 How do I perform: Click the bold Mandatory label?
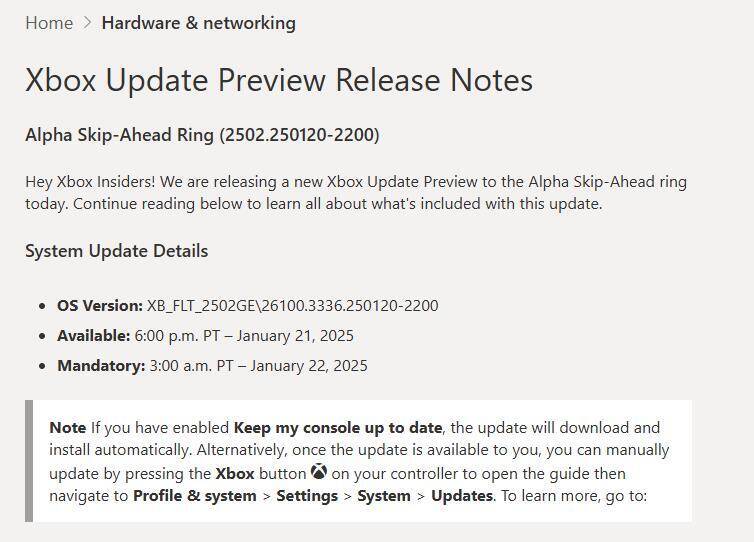[101, 366]
